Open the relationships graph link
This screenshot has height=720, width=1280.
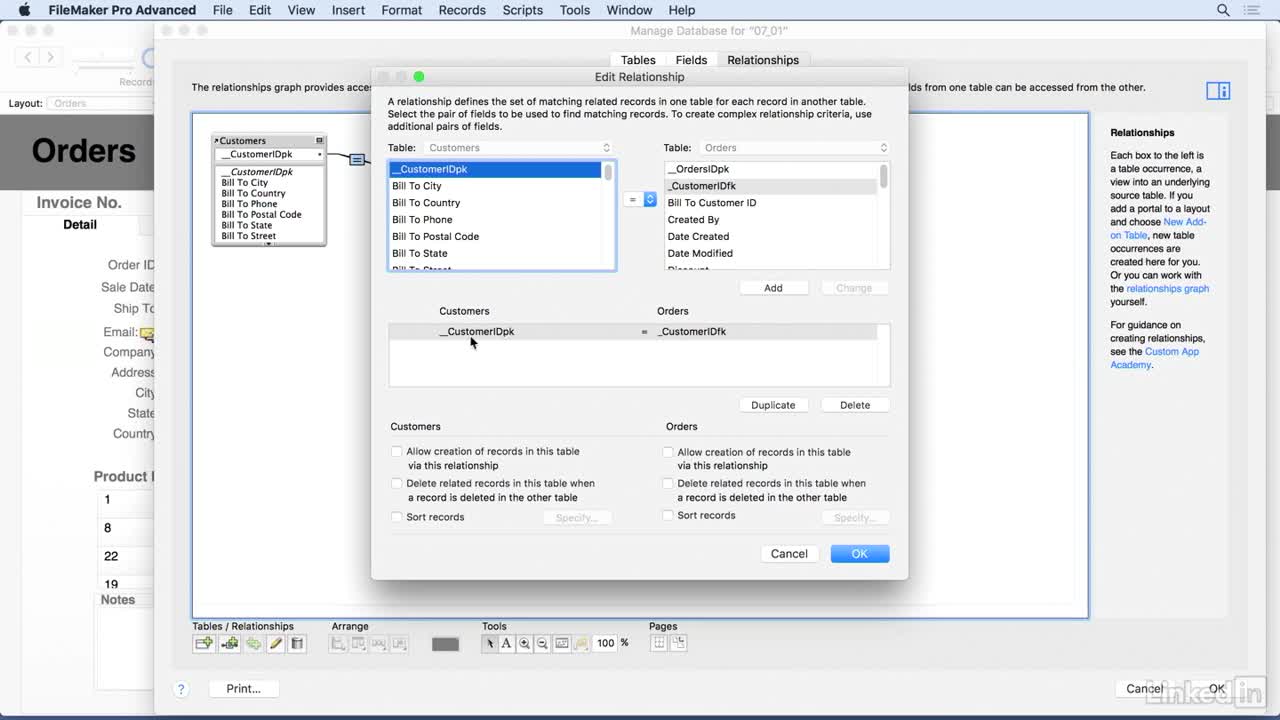(x=1168, y=289)
